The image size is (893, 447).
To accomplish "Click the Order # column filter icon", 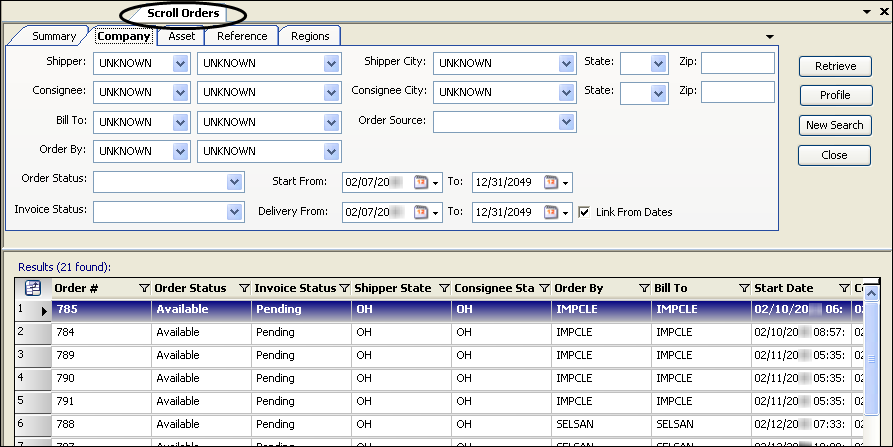I will pos(144,288).
